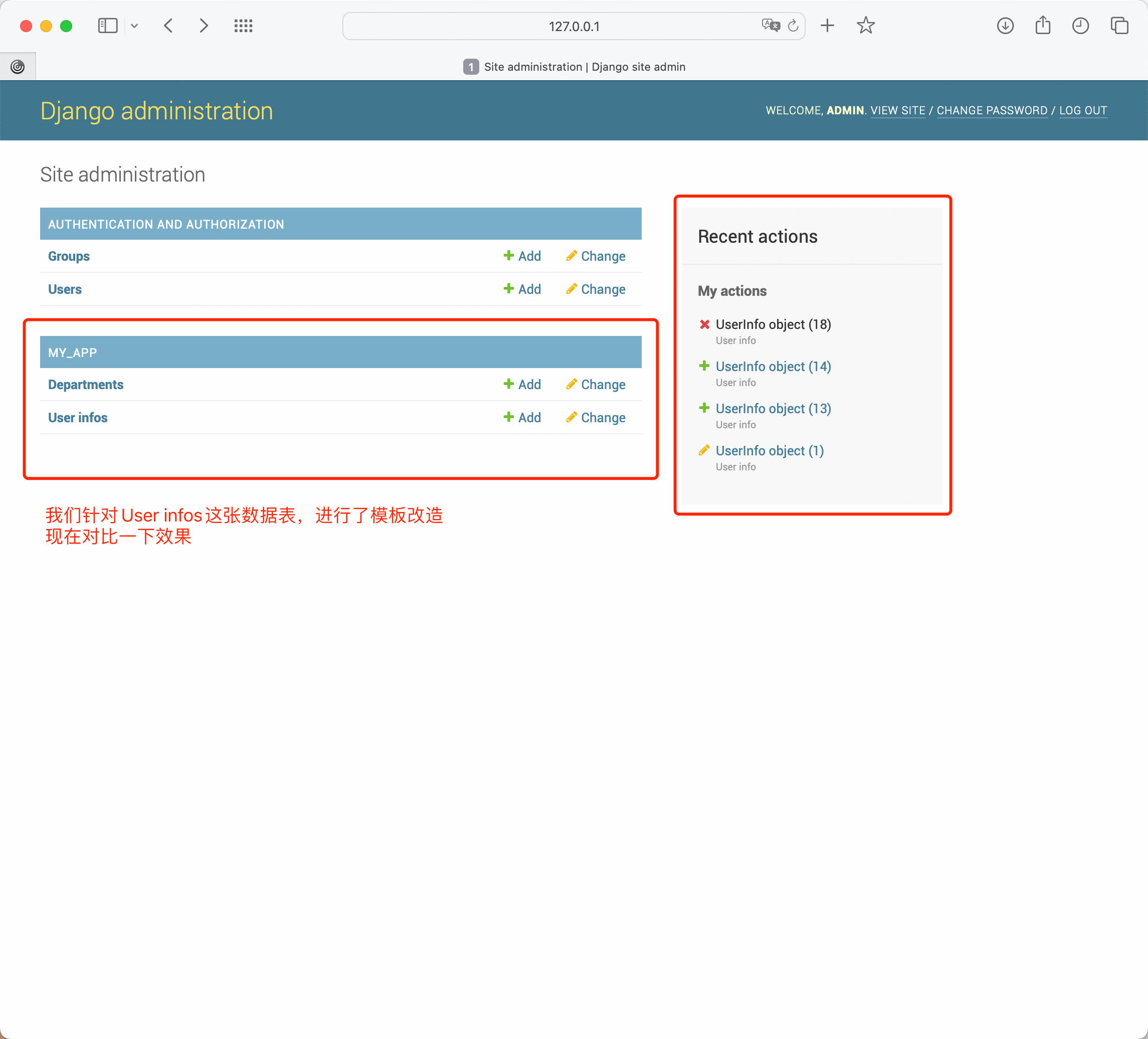
Task: Select the Site administration tab
Action: 574,67
